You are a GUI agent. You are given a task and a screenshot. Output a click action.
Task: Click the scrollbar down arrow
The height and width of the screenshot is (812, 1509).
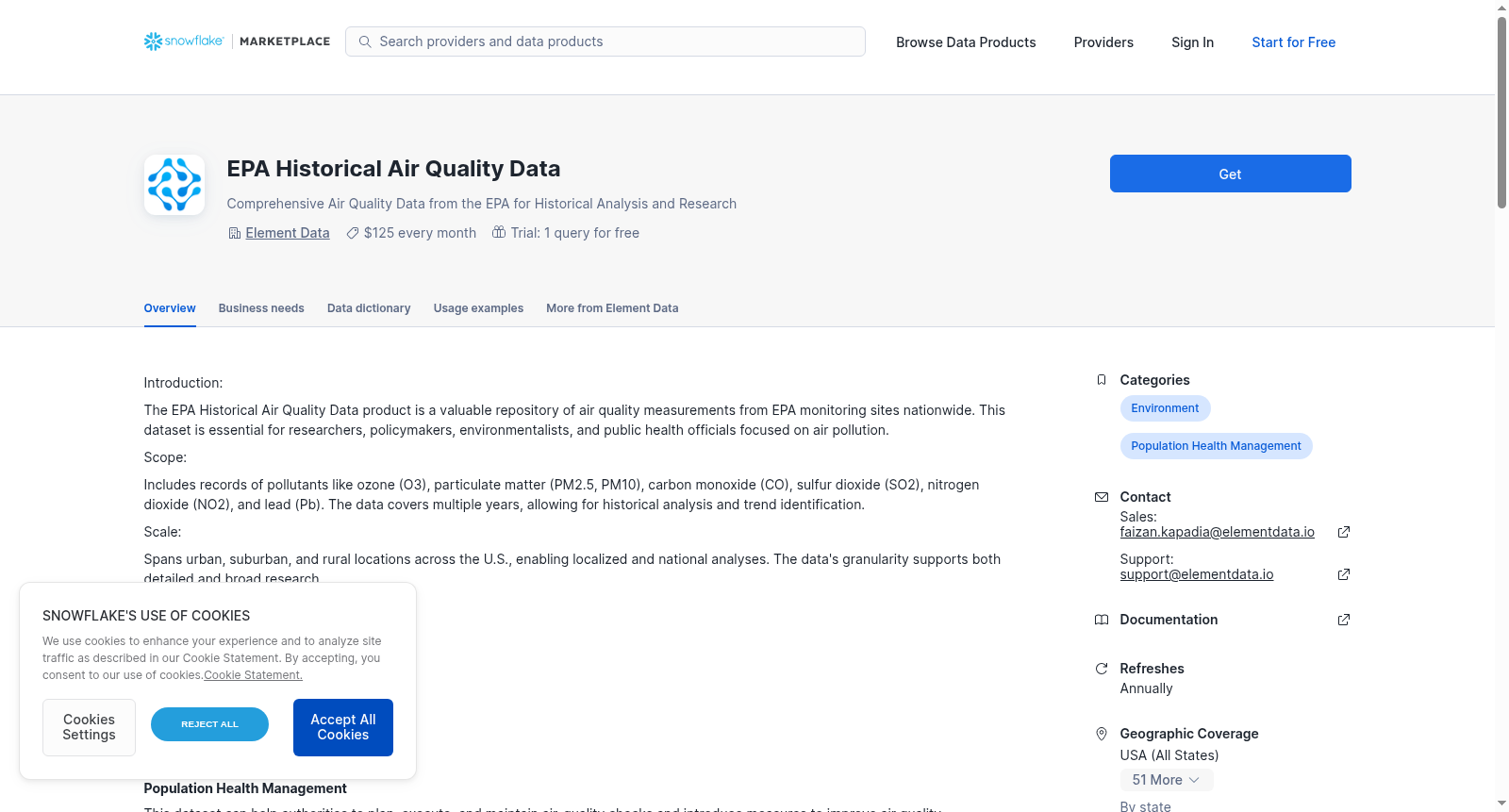1501,804
